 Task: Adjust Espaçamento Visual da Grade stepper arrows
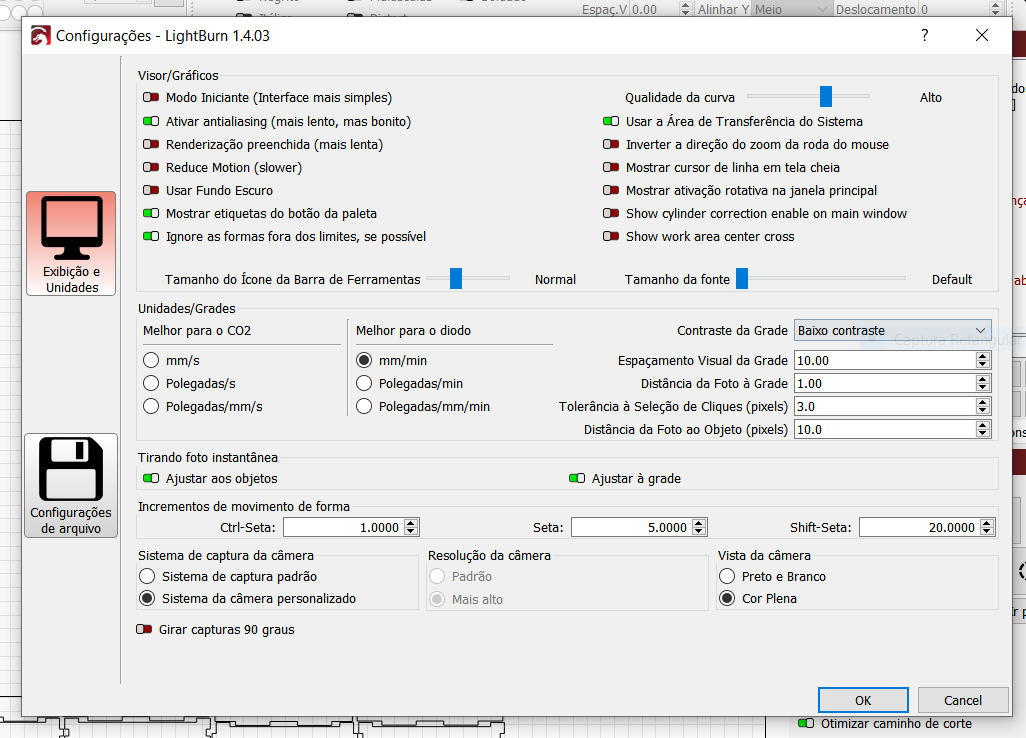click(983, 360)
